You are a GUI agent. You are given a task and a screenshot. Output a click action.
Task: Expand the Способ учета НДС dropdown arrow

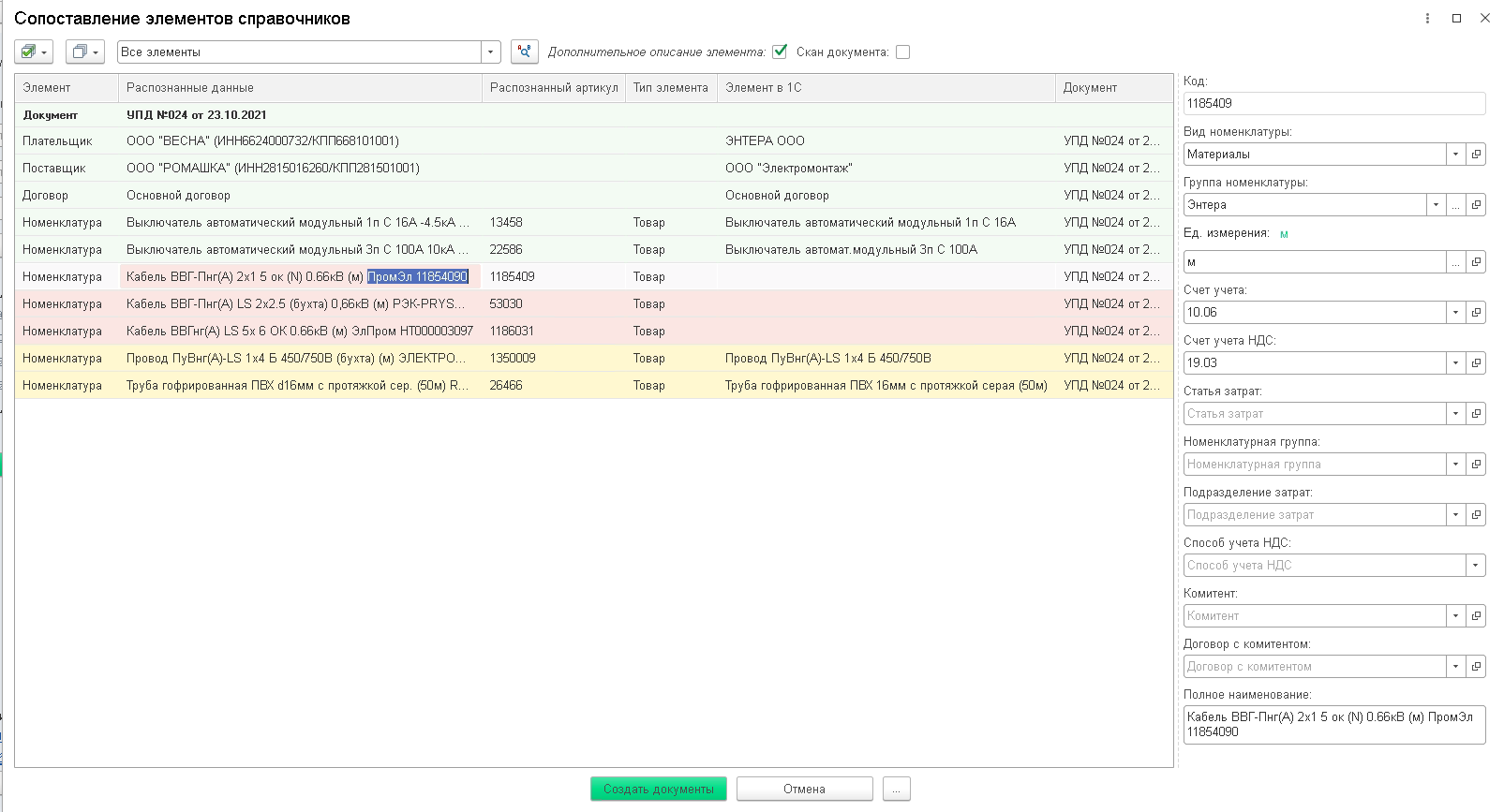tap(1476, 565)
